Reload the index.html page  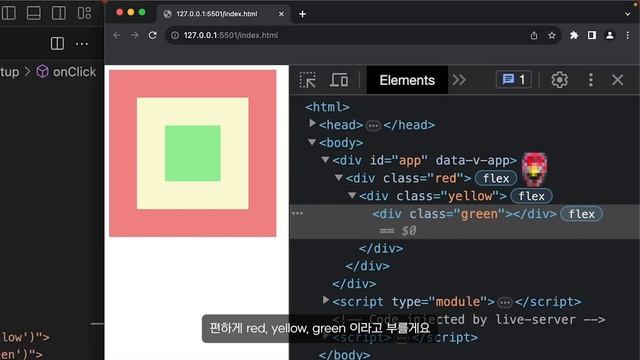pyautogui.click(x=153, y=36)
